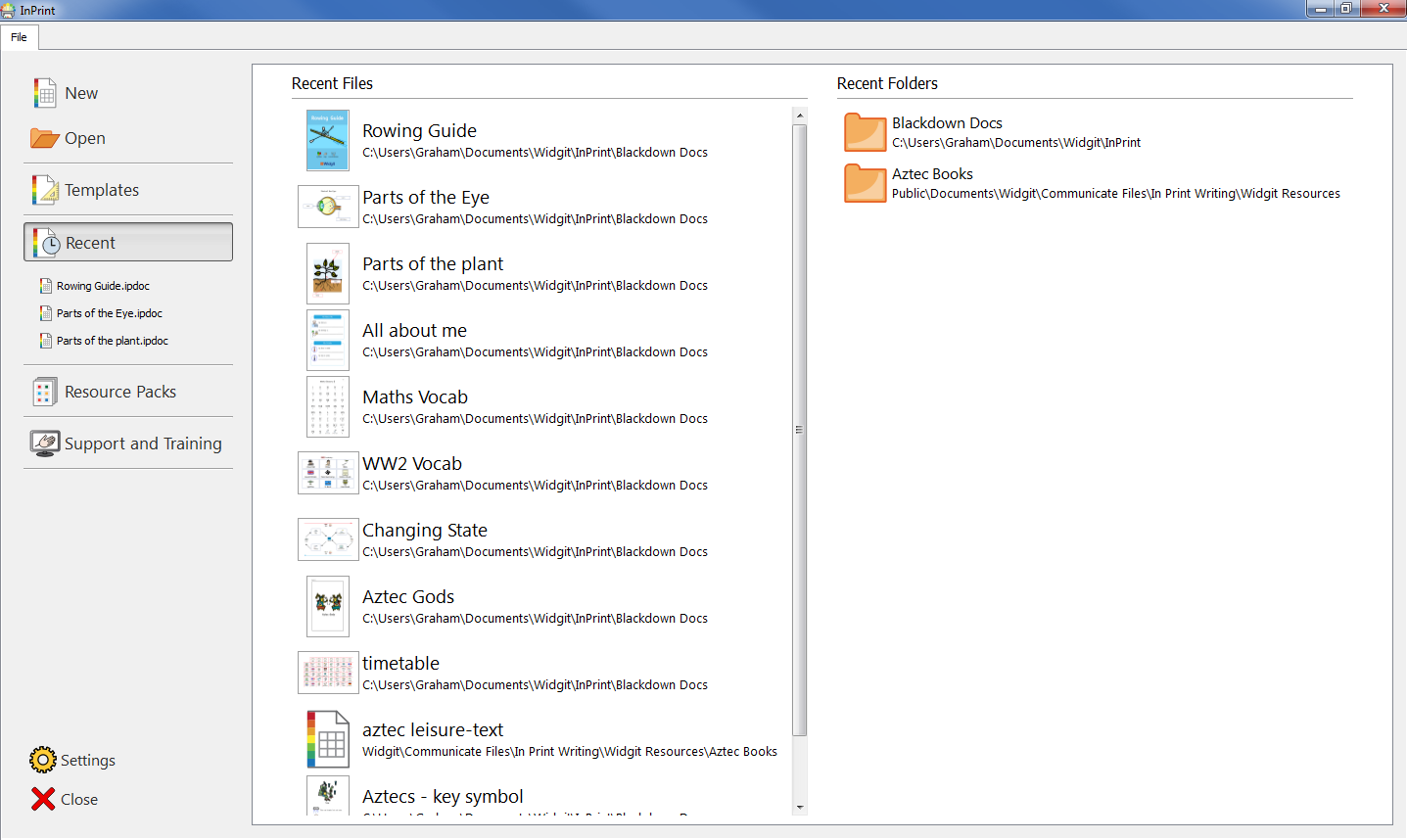Click the Parts of the Eye.ipdoc file icon
Image resolution: width=1407 pixels, height=840 pixels.
pos(46,313)
